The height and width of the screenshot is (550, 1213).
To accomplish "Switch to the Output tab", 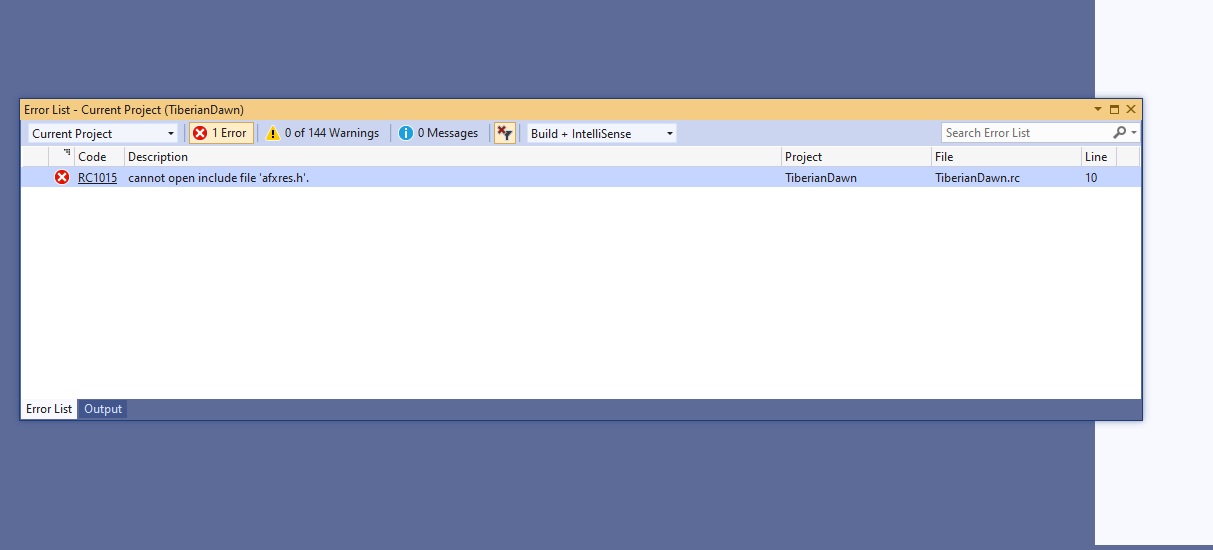I will pos(103,409).
